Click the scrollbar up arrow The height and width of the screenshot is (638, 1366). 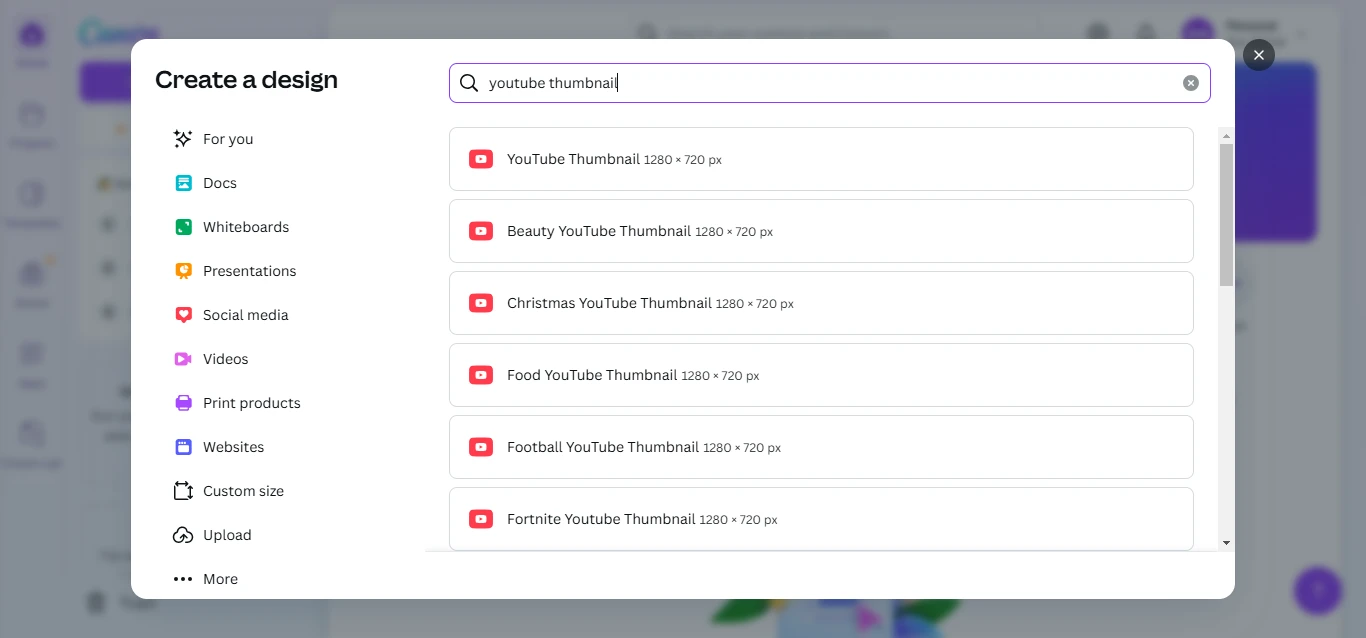tap(1226, 136)
